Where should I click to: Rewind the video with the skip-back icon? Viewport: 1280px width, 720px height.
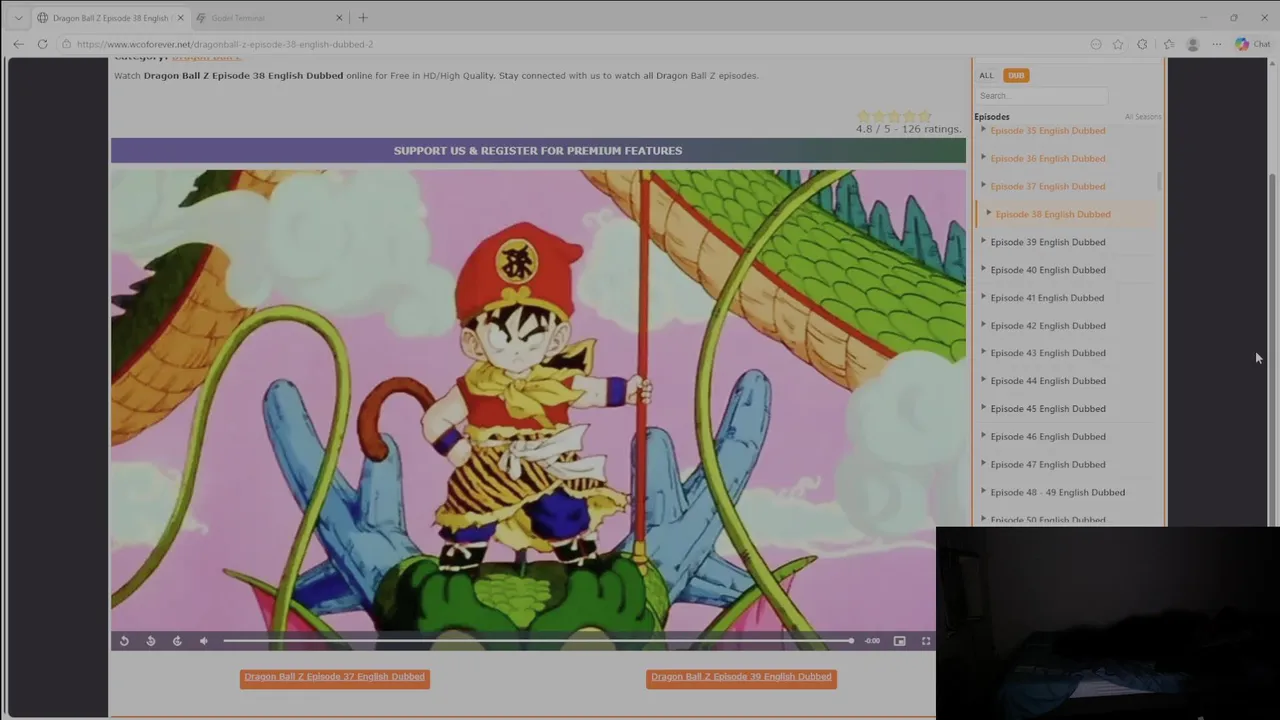pyautogui.click(x=151, y=641)
